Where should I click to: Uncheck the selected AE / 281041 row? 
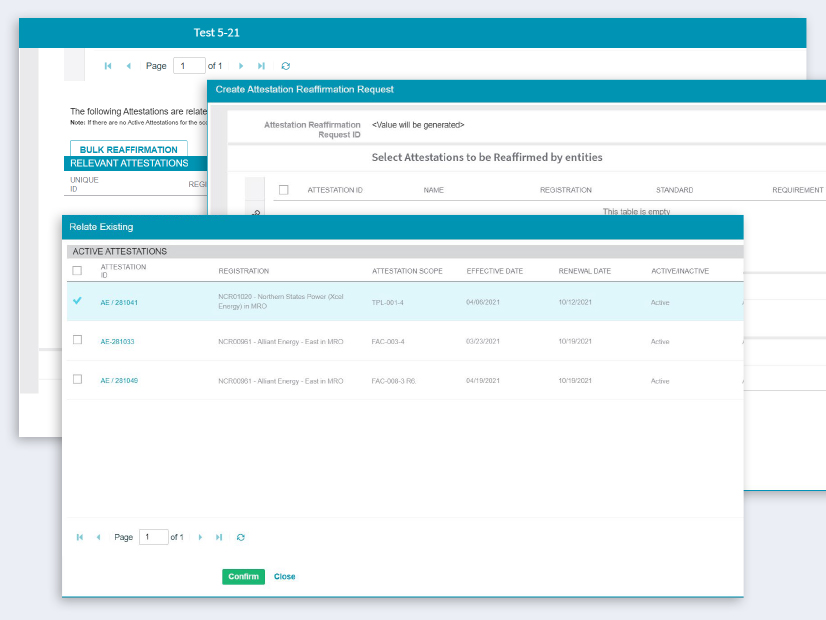78,301
